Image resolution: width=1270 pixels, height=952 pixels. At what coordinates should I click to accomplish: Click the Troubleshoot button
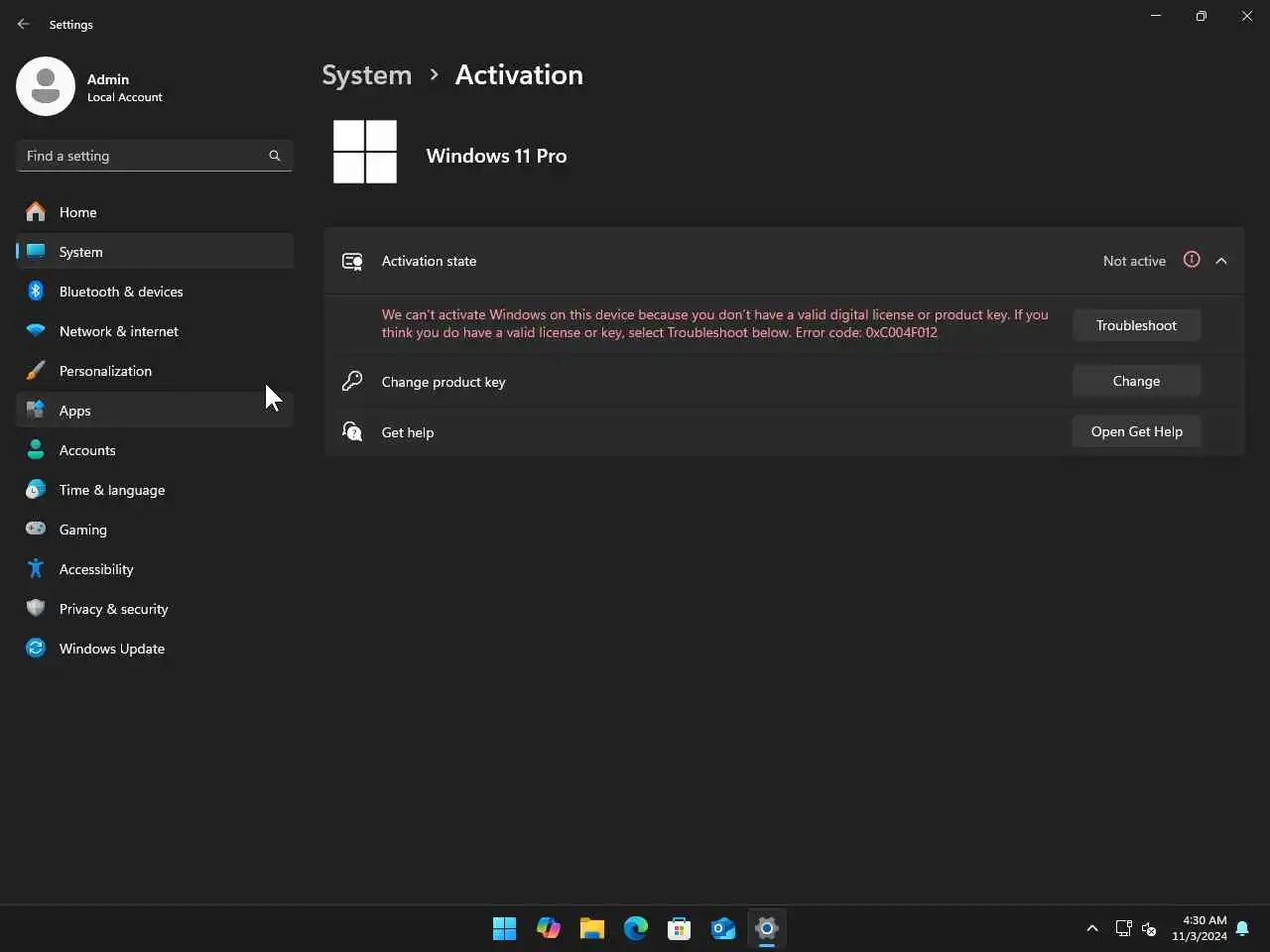click(x=1136, y=325)
